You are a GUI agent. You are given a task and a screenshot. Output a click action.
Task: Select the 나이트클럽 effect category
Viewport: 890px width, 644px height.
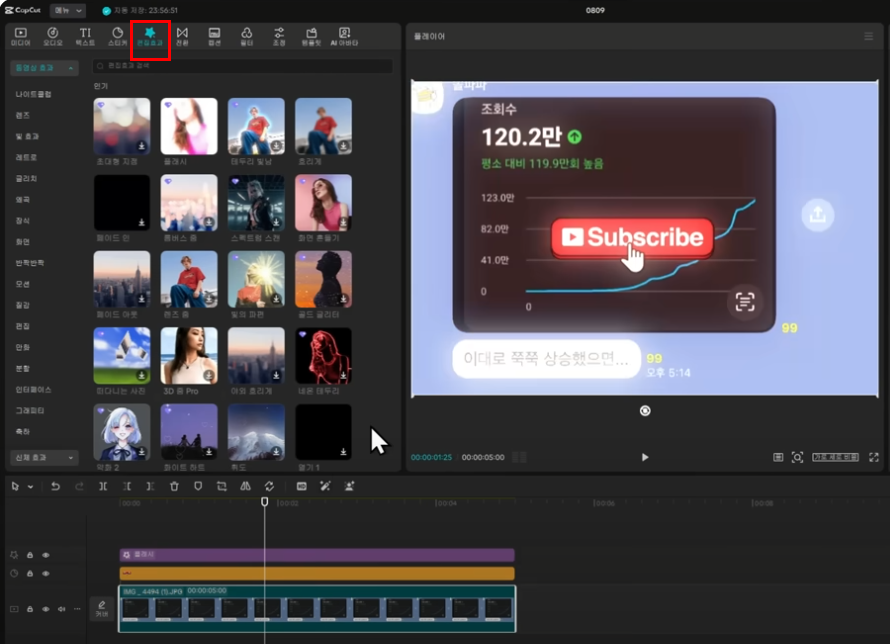(33, 94)
